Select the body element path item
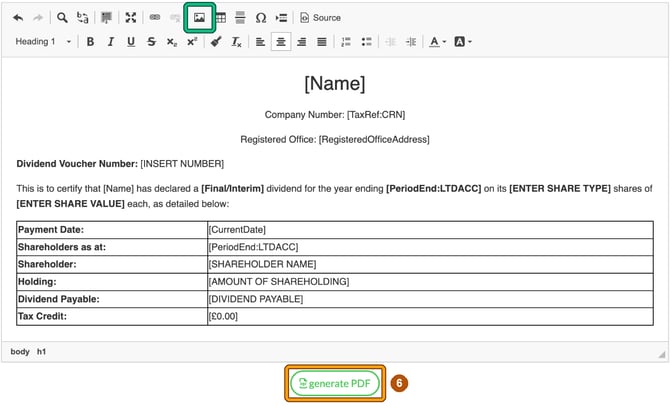This screenshot has height=406, width=670. point(20,351)
